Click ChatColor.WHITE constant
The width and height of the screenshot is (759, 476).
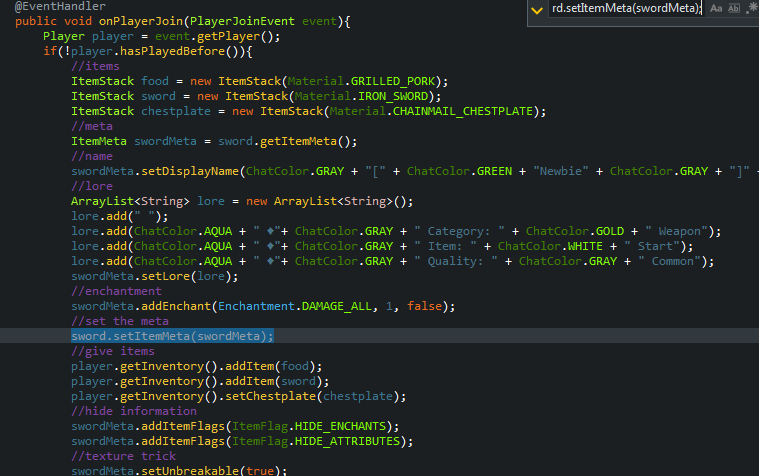[x=550, y=246]
